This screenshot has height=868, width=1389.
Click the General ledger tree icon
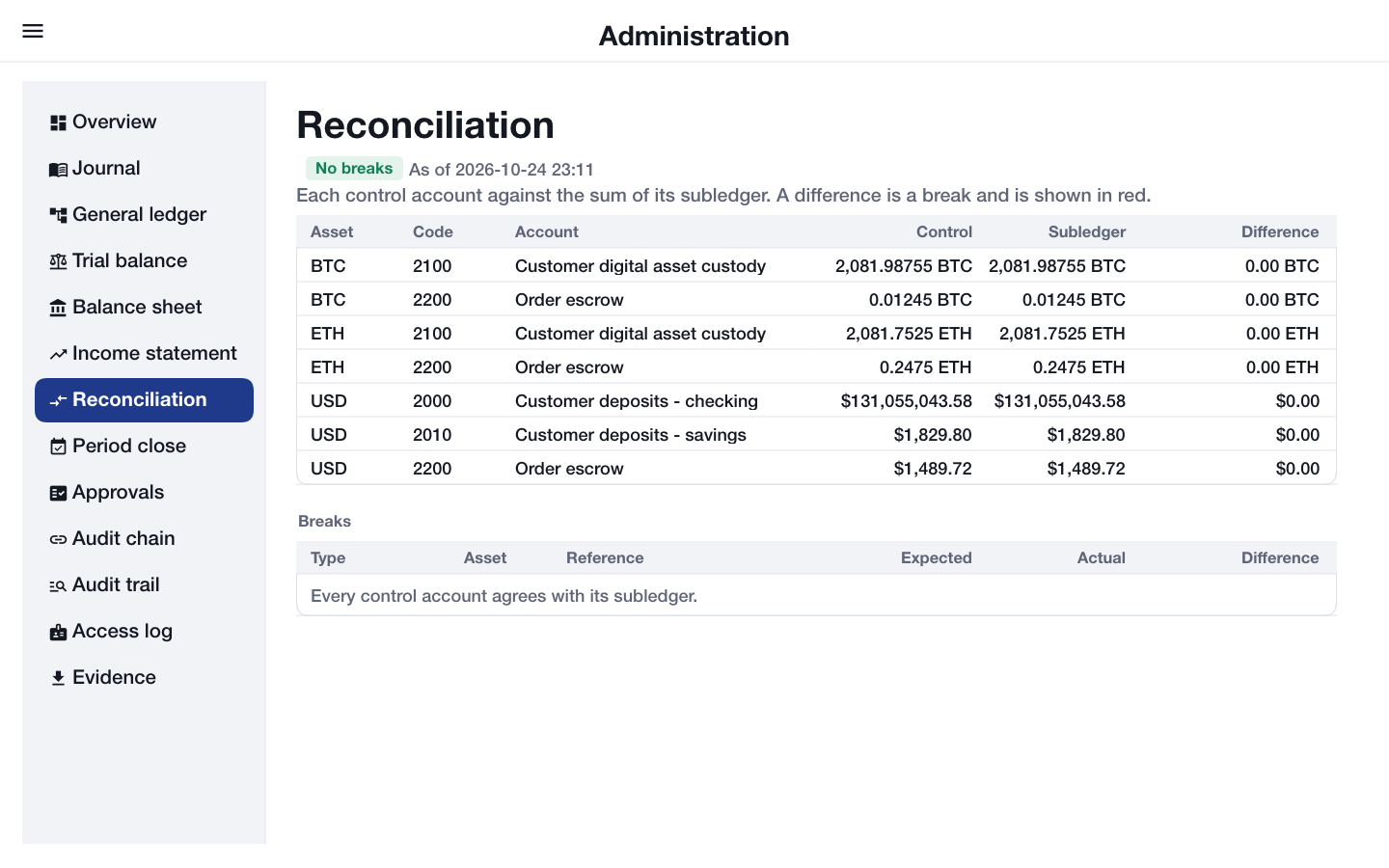[58, 215]
